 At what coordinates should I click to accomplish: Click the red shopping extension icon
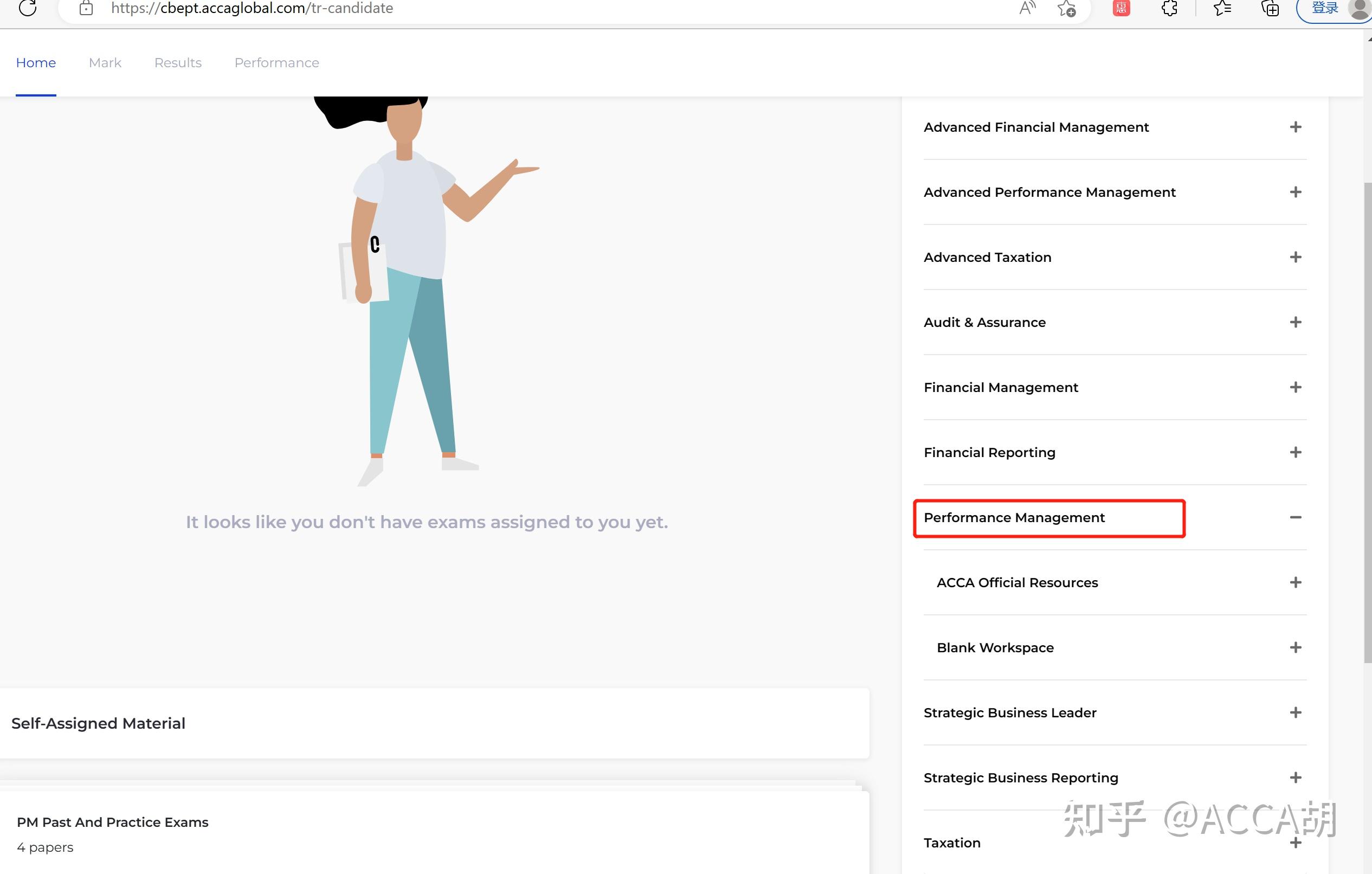point(1120,8)
